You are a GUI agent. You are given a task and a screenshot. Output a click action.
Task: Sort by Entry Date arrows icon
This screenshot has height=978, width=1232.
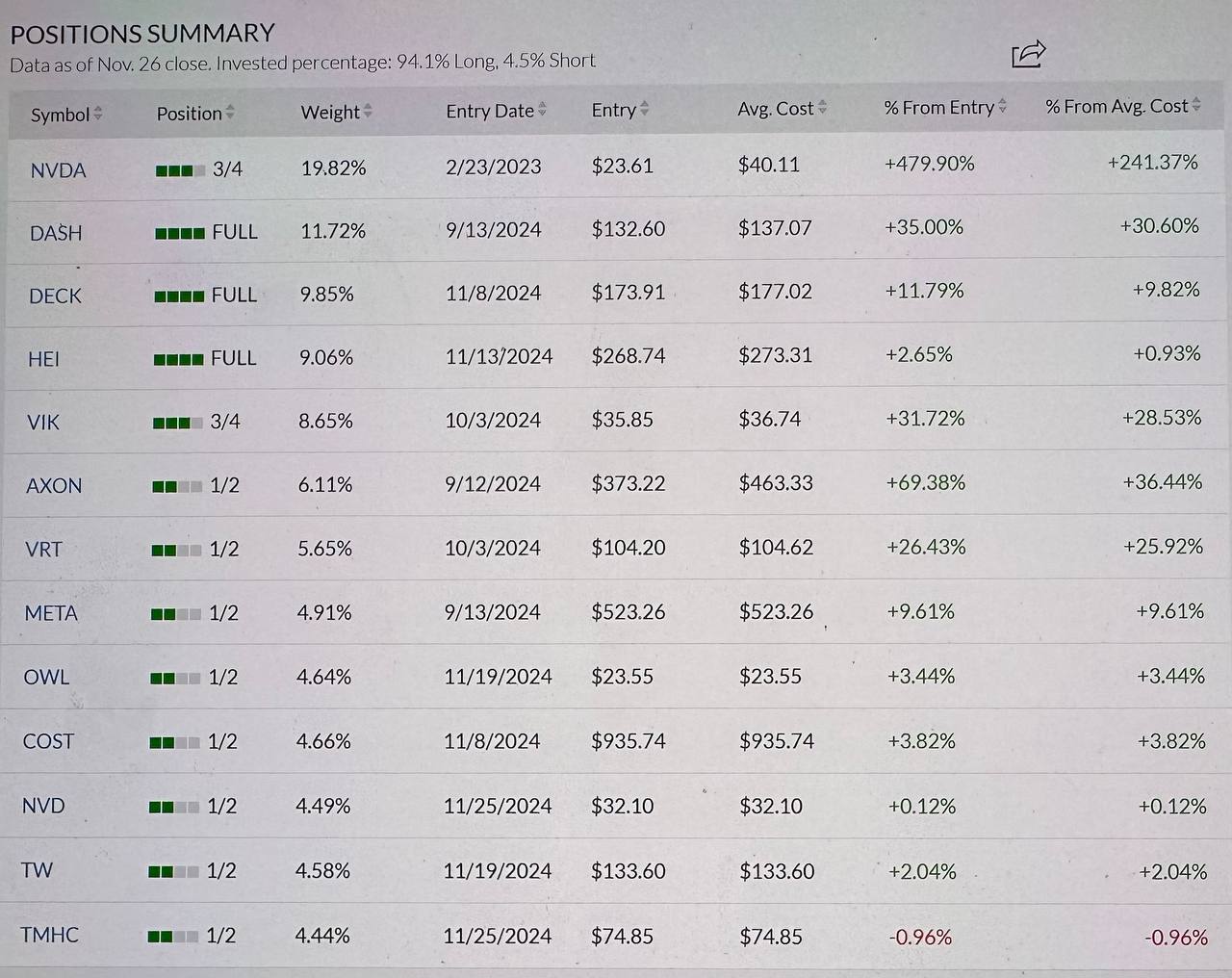coord(543,110)
